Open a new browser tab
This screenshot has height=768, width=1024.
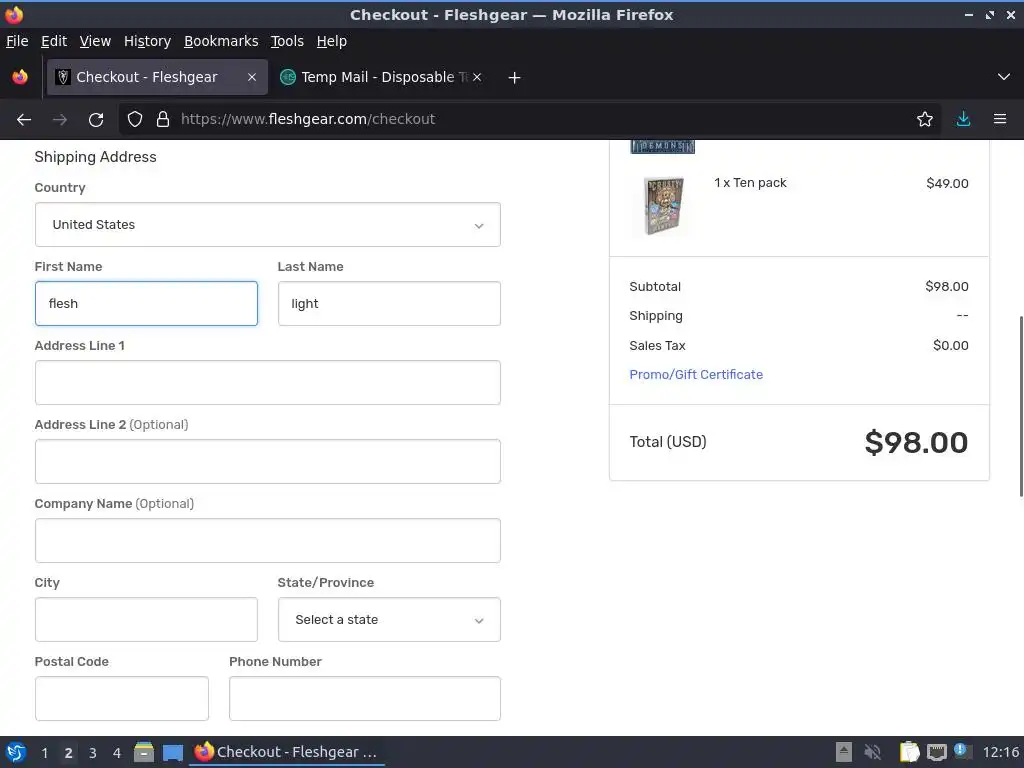(515, 78)
